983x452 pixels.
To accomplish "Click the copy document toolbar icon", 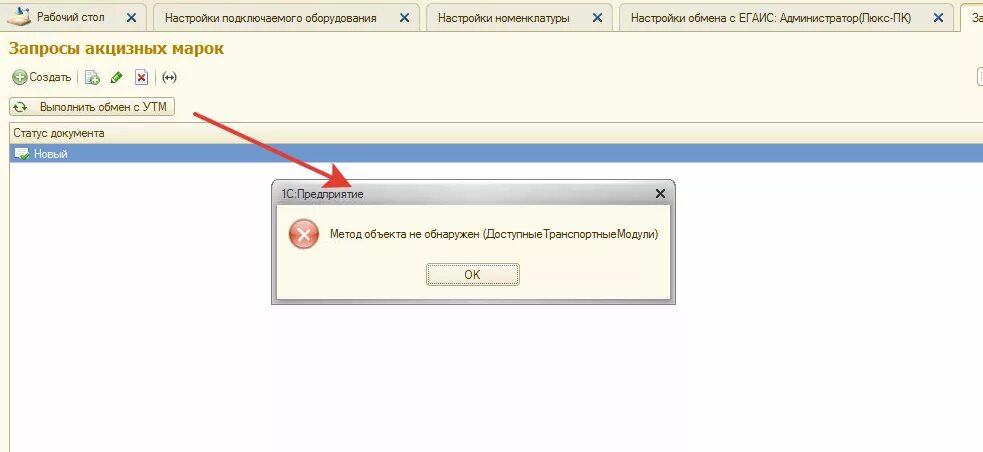I will (92, 78).
